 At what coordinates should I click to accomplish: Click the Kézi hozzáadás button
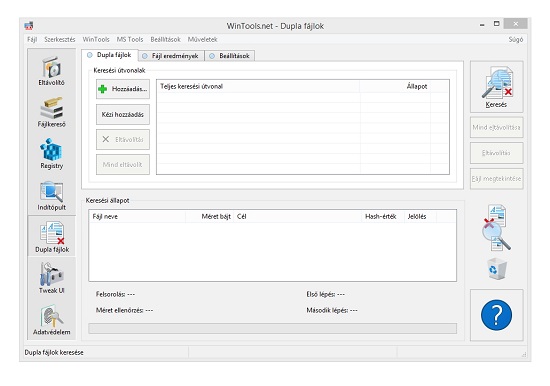(x=123, y=114)
